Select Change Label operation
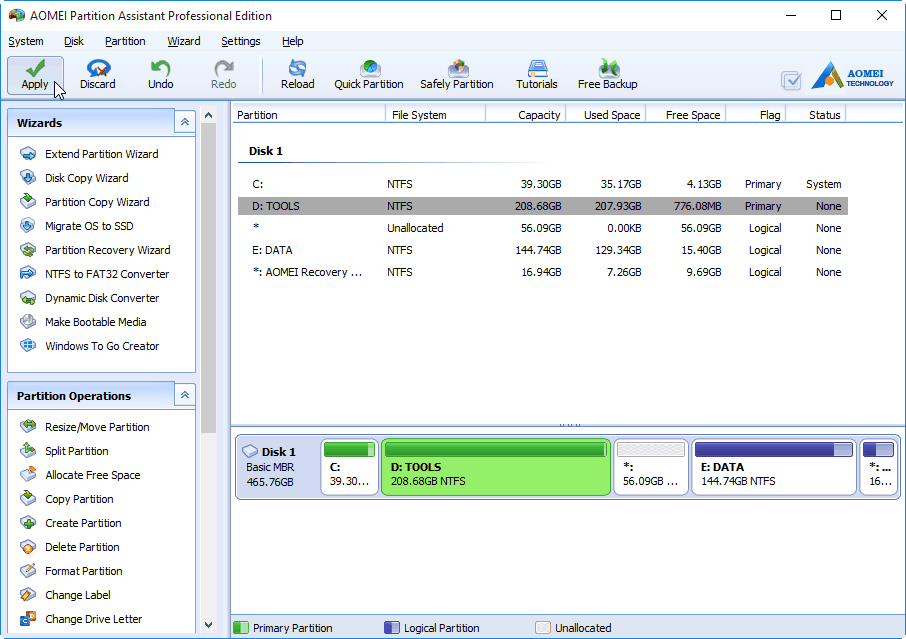This screenshot has width=906, height=639. click(x=65, y=595)
